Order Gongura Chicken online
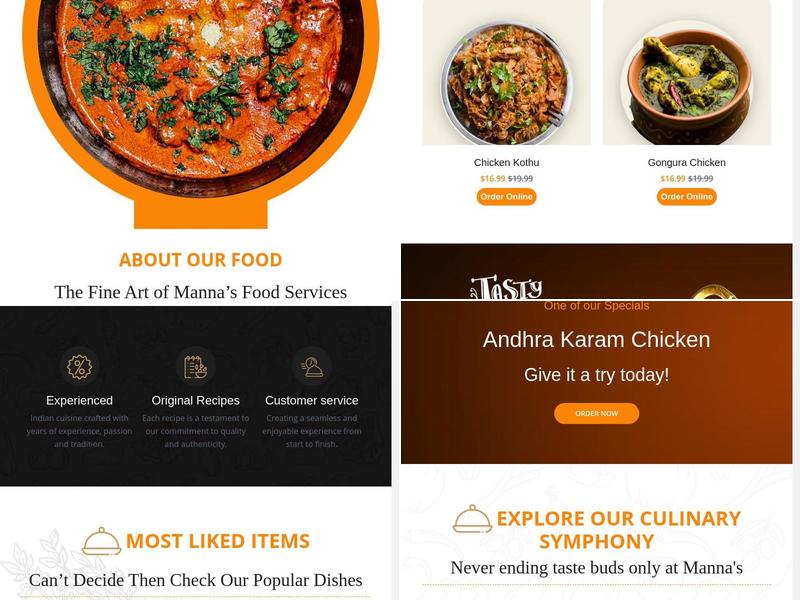This screenshot has height=600, width=800. coord(686,196)
